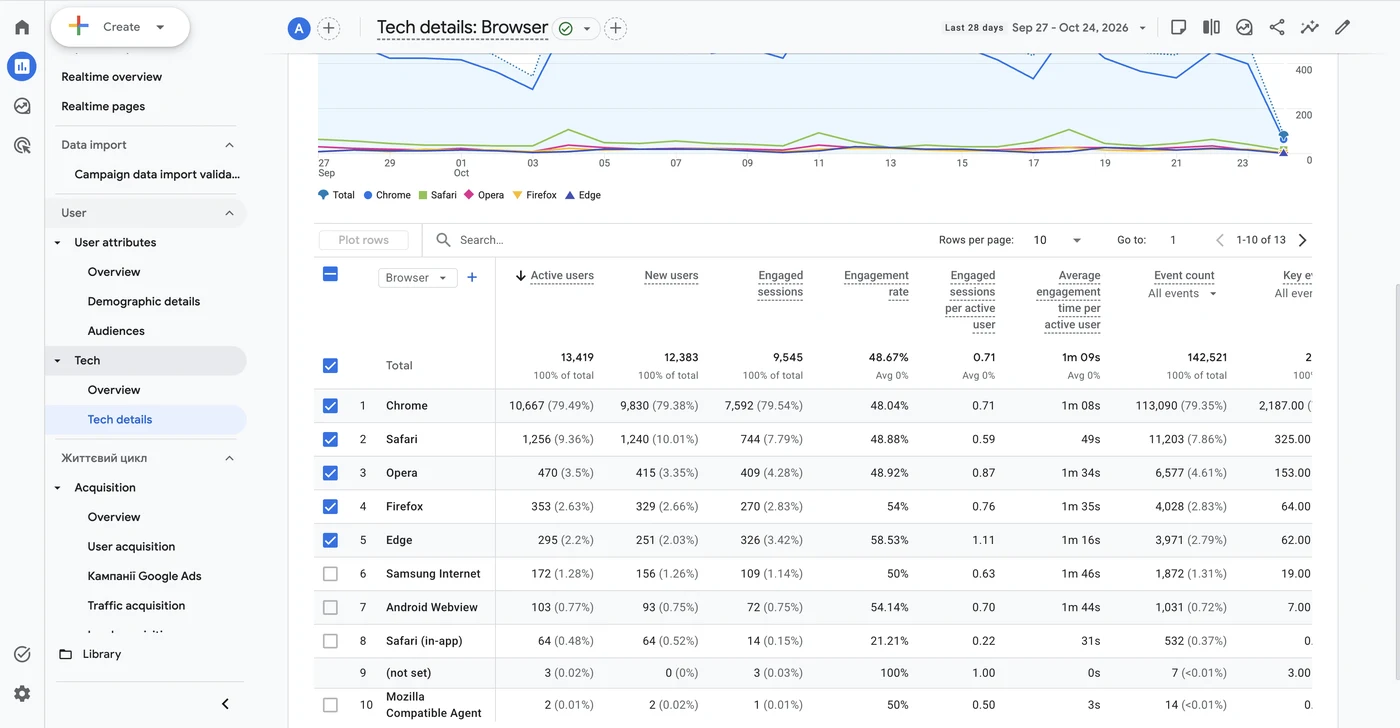Open the Home icon in left rail
The image size is (1400, 728).
point(22,27)
